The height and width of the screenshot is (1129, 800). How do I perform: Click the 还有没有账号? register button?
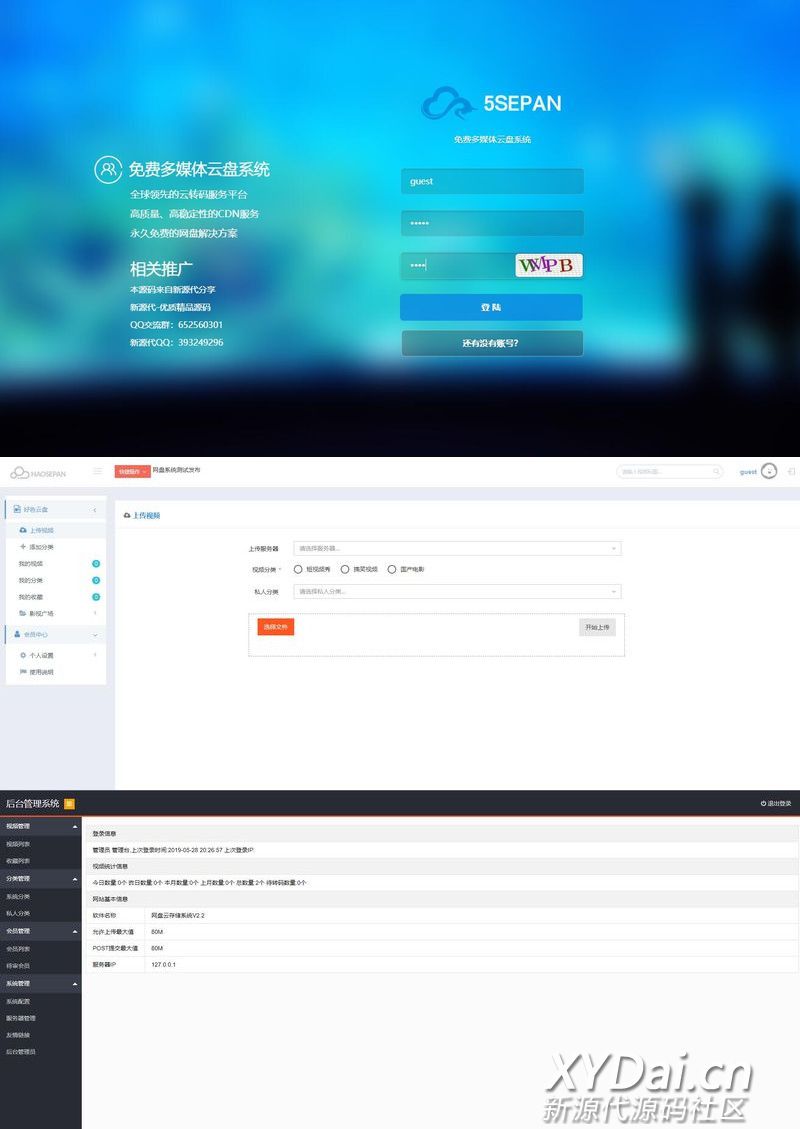(x=492, y=343)
